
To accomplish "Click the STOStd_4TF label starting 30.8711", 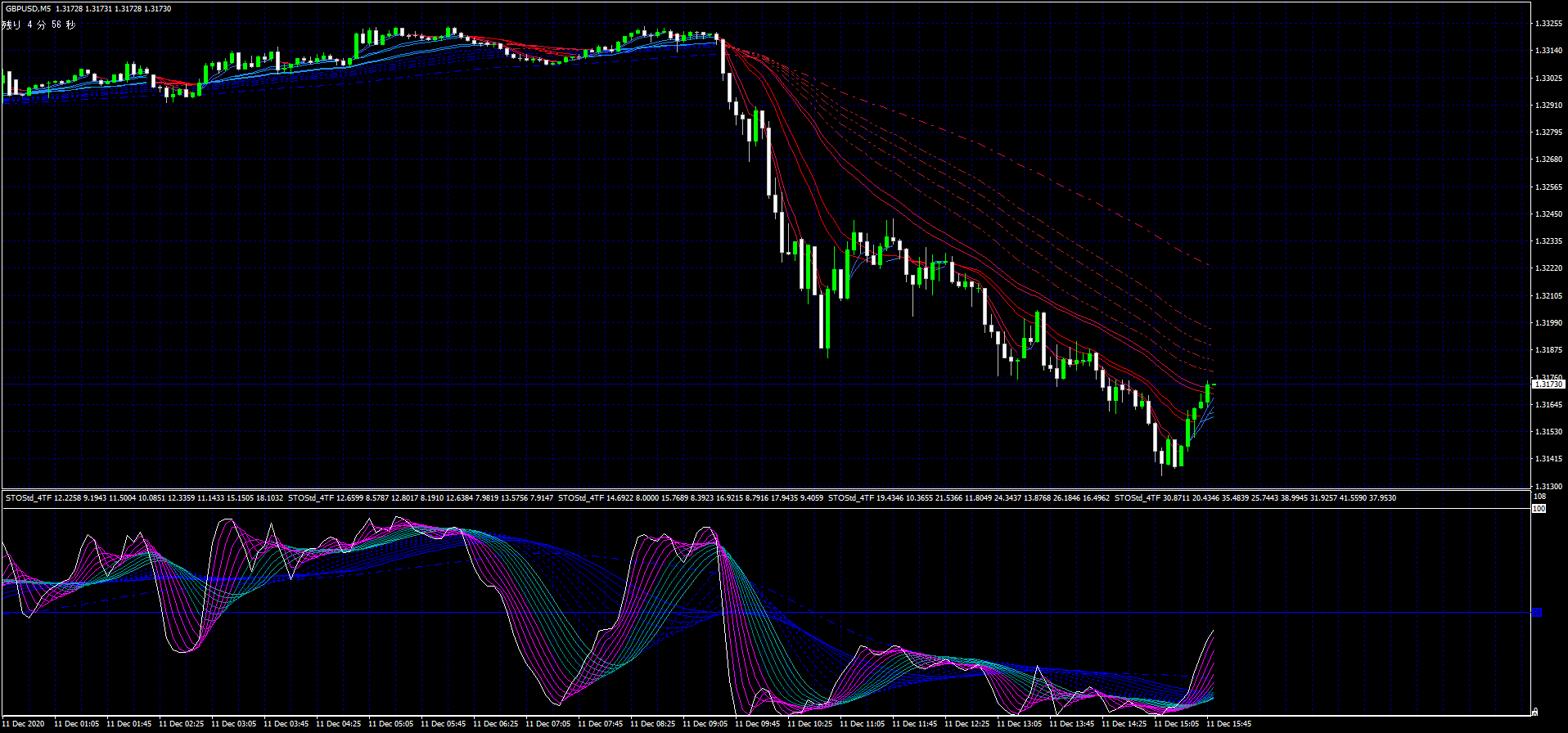I will (x=1255, y=498).
